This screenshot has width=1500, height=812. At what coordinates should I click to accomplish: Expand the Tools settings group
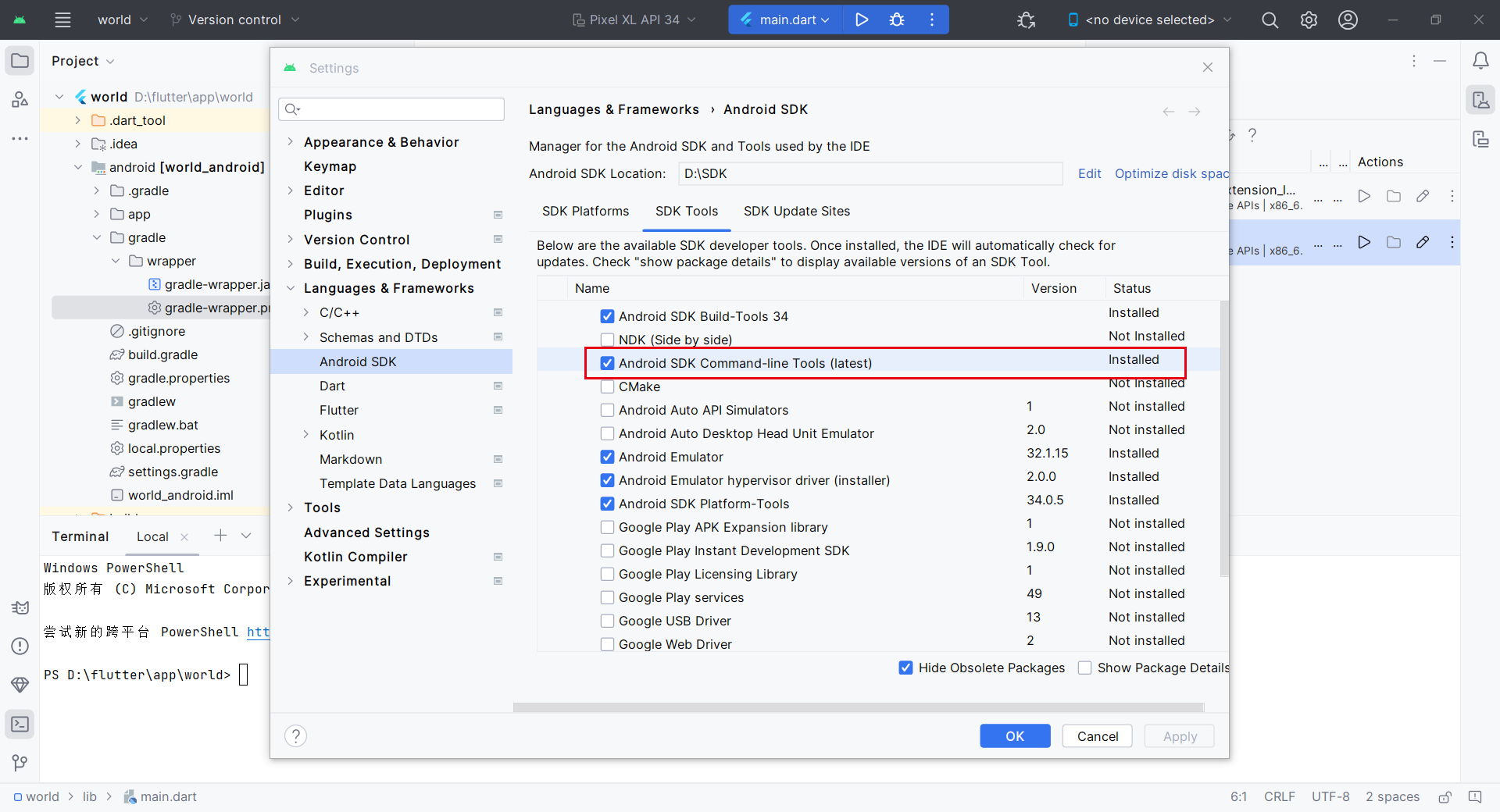click(x=291, y=507)
